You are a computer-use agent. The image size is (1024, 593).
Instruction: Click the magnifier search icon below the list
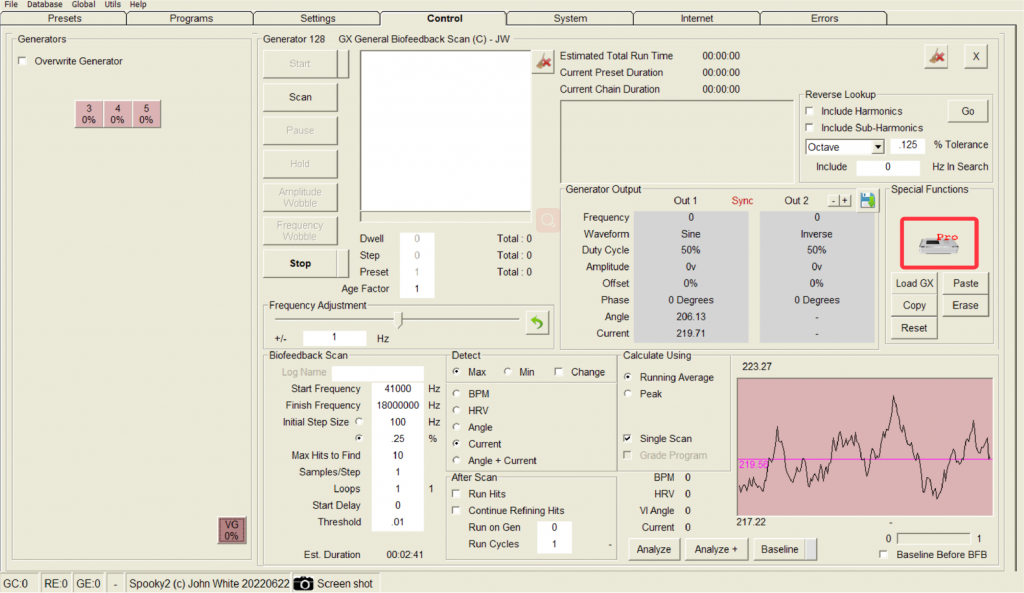(x=548, y=218)
